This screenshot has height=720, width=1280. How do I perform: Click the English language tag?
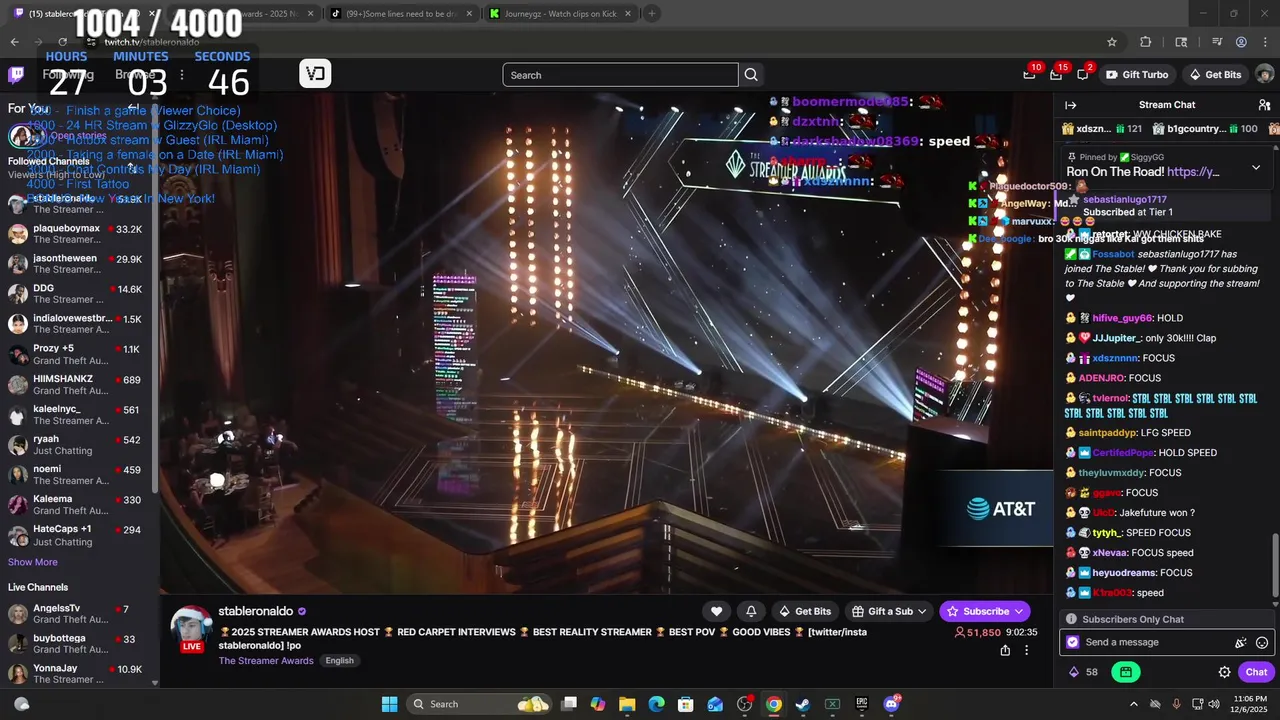coord(339,661)
